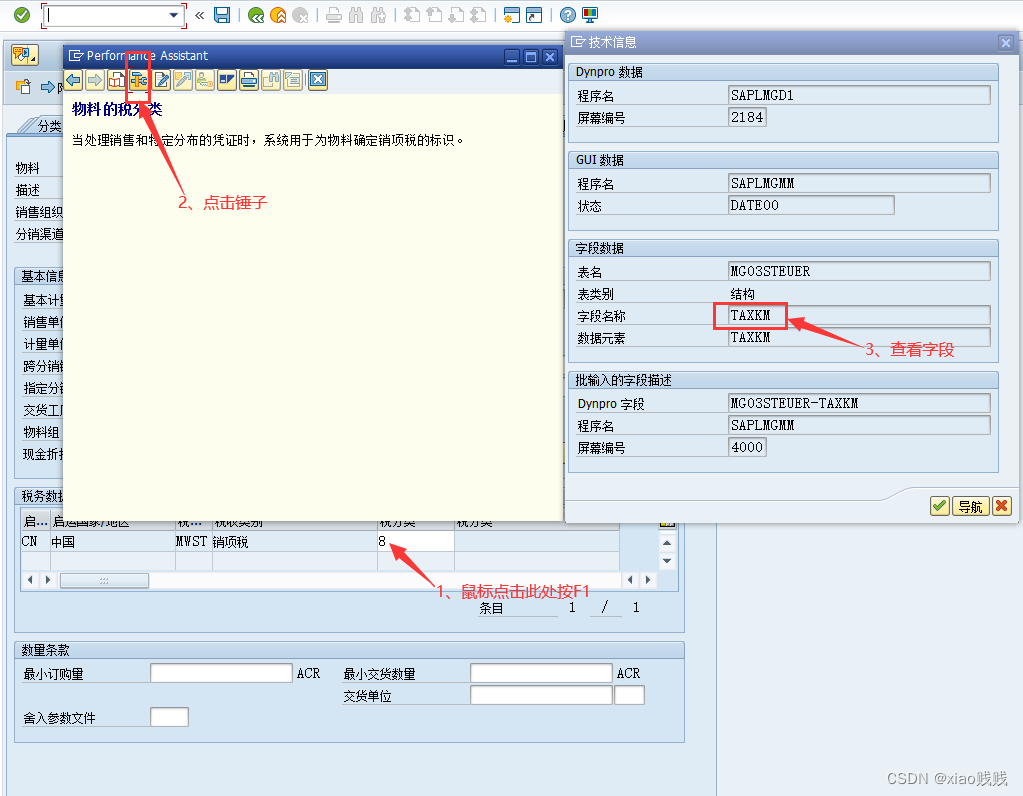Click the Next Page icon
Screen dimensions: 1023x796
click(x=456, y=15)
